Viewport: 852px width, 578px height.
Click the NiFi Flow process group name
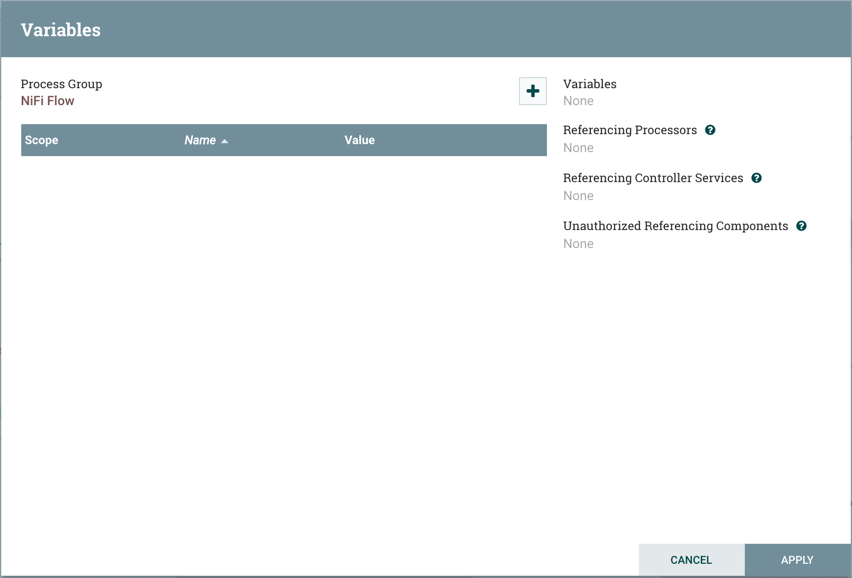[48, 101]
